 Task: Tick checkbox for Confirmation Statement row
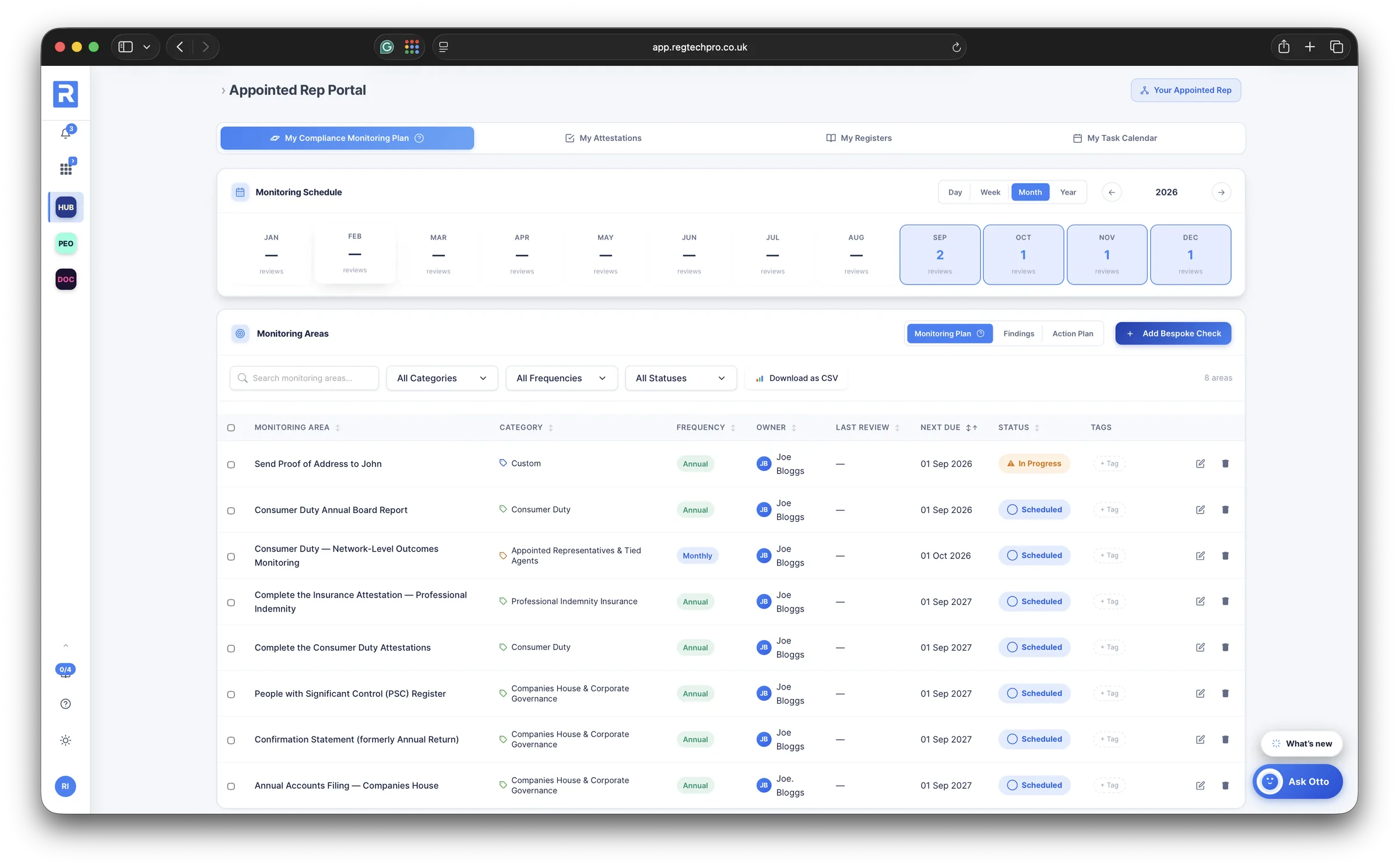231,740
